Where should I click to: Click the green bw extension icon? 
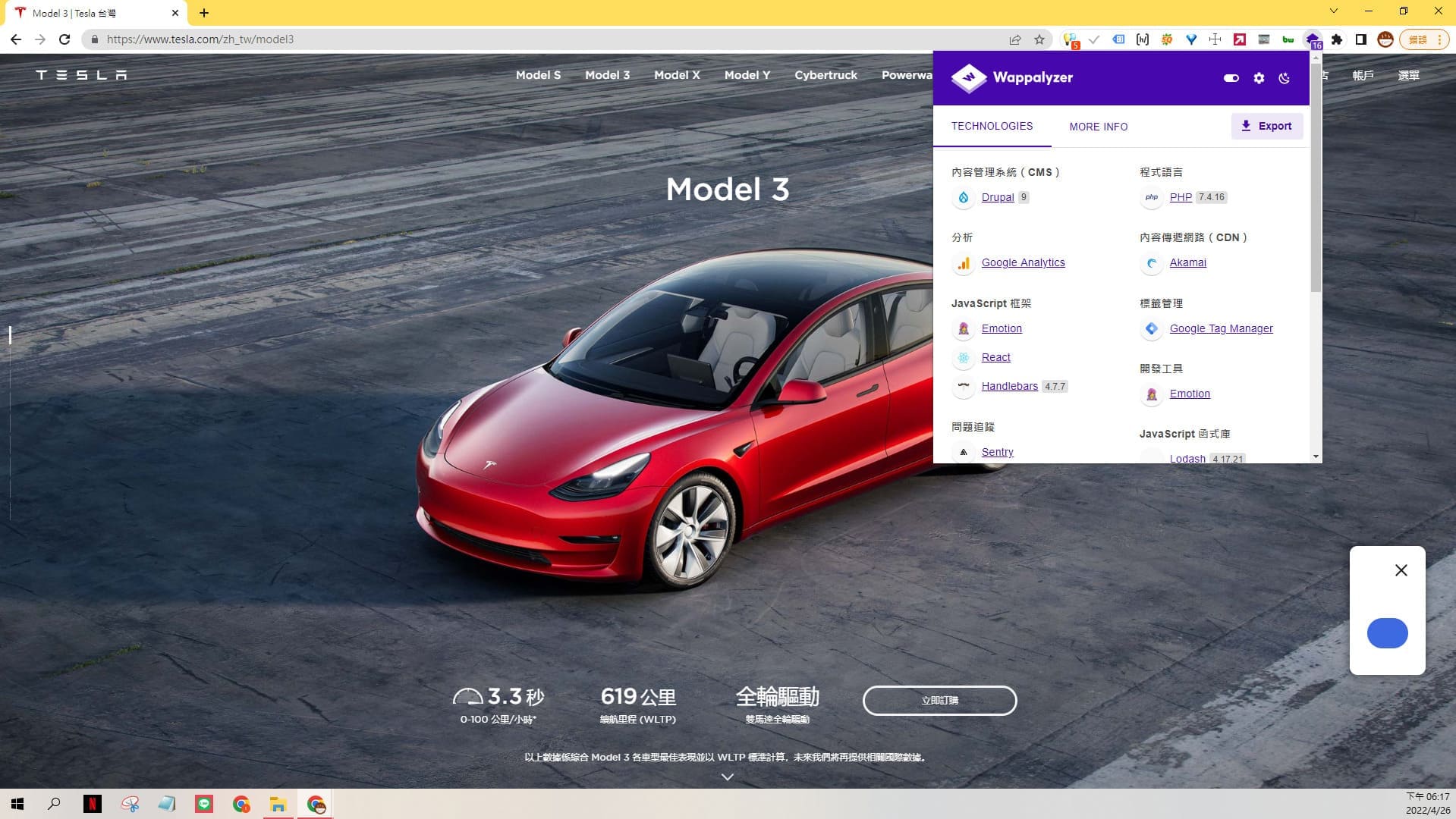pyautogui.click(x=1288, y=39)
